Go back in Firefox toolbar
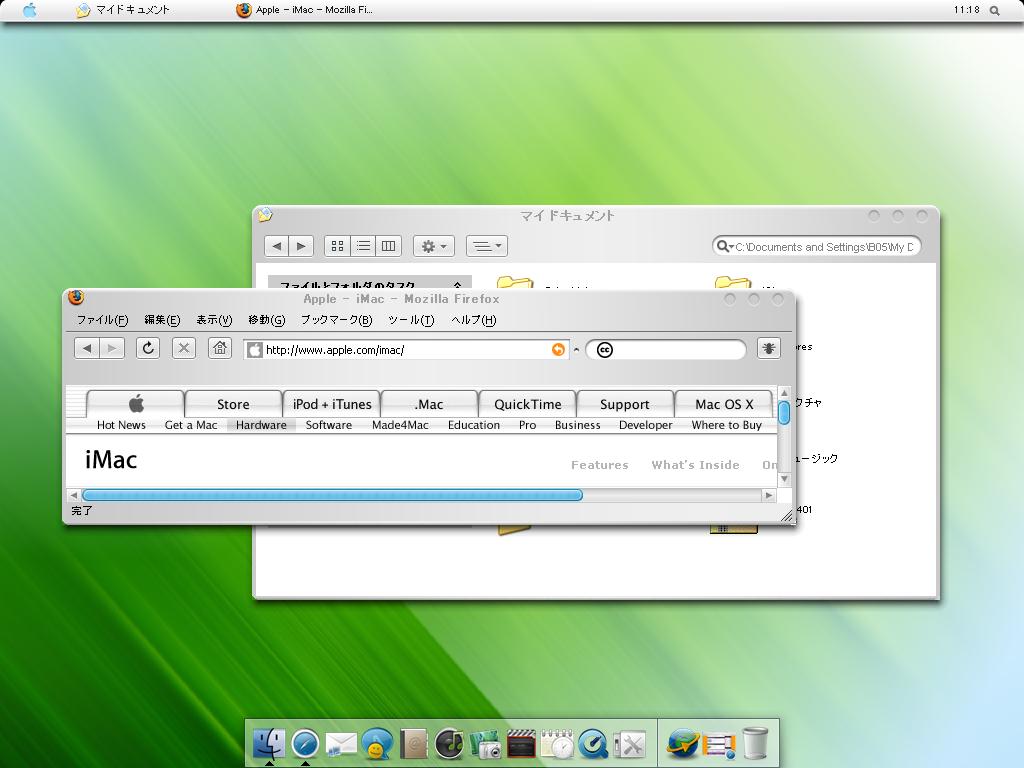This screenshot has height=768, width=1024. coord(87,349)
